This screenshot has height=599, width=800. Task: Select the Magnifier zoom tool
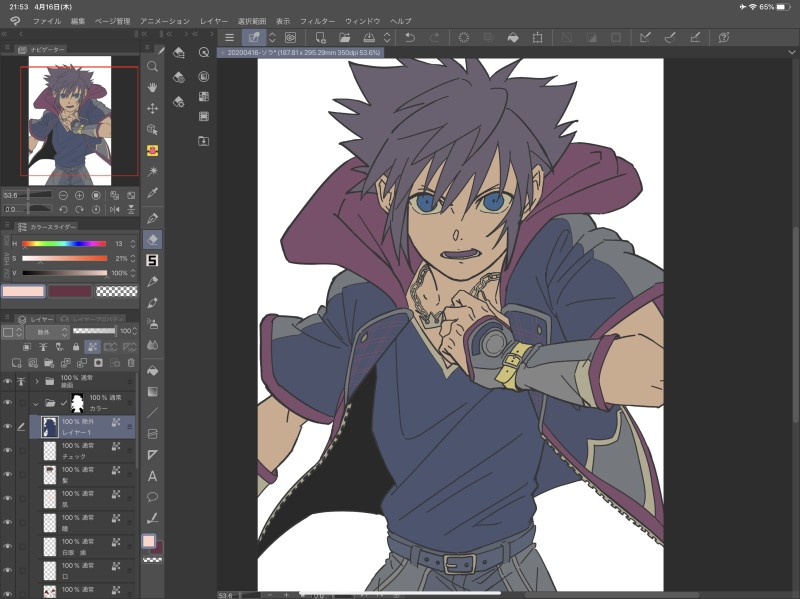click(x=153, y=65)
